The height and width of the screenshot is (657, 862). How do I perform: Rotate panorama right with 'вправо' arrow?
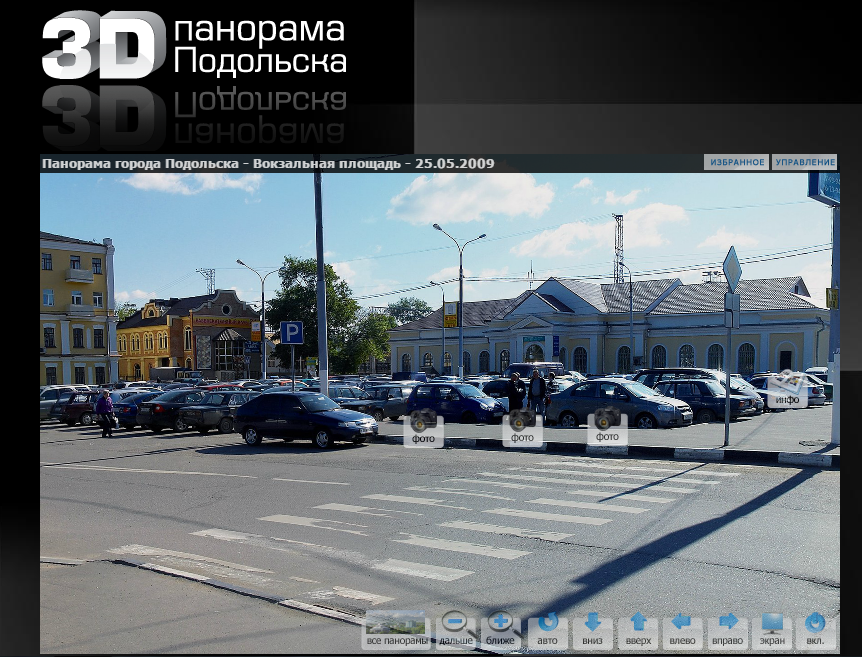tap(728, 628)
